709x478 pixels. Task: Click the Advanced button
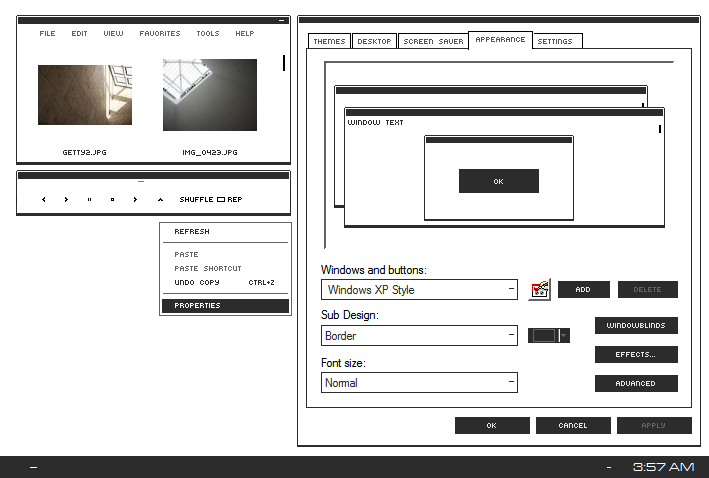tap(636, 383)
